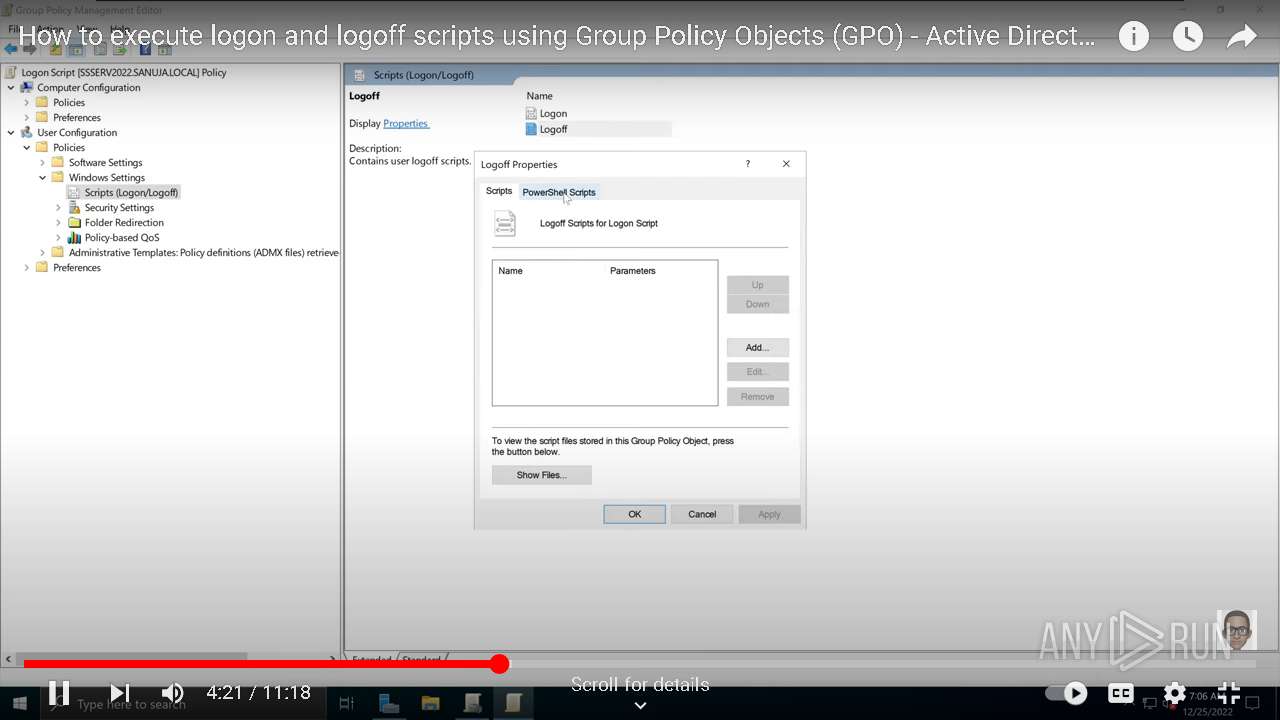Collapse the Computer Configuration node
1280x720 pixels.
coord(11,87)
